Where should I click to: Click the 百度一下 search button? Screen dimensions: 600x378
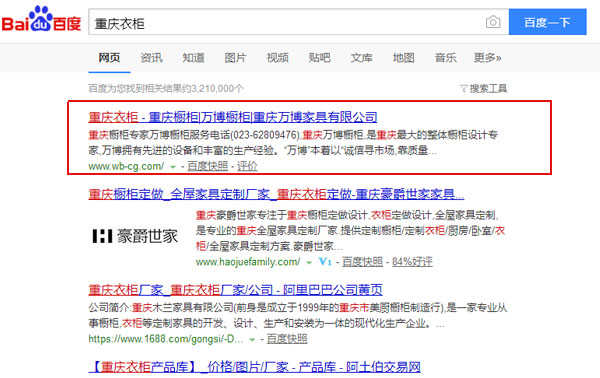point(547,22)
